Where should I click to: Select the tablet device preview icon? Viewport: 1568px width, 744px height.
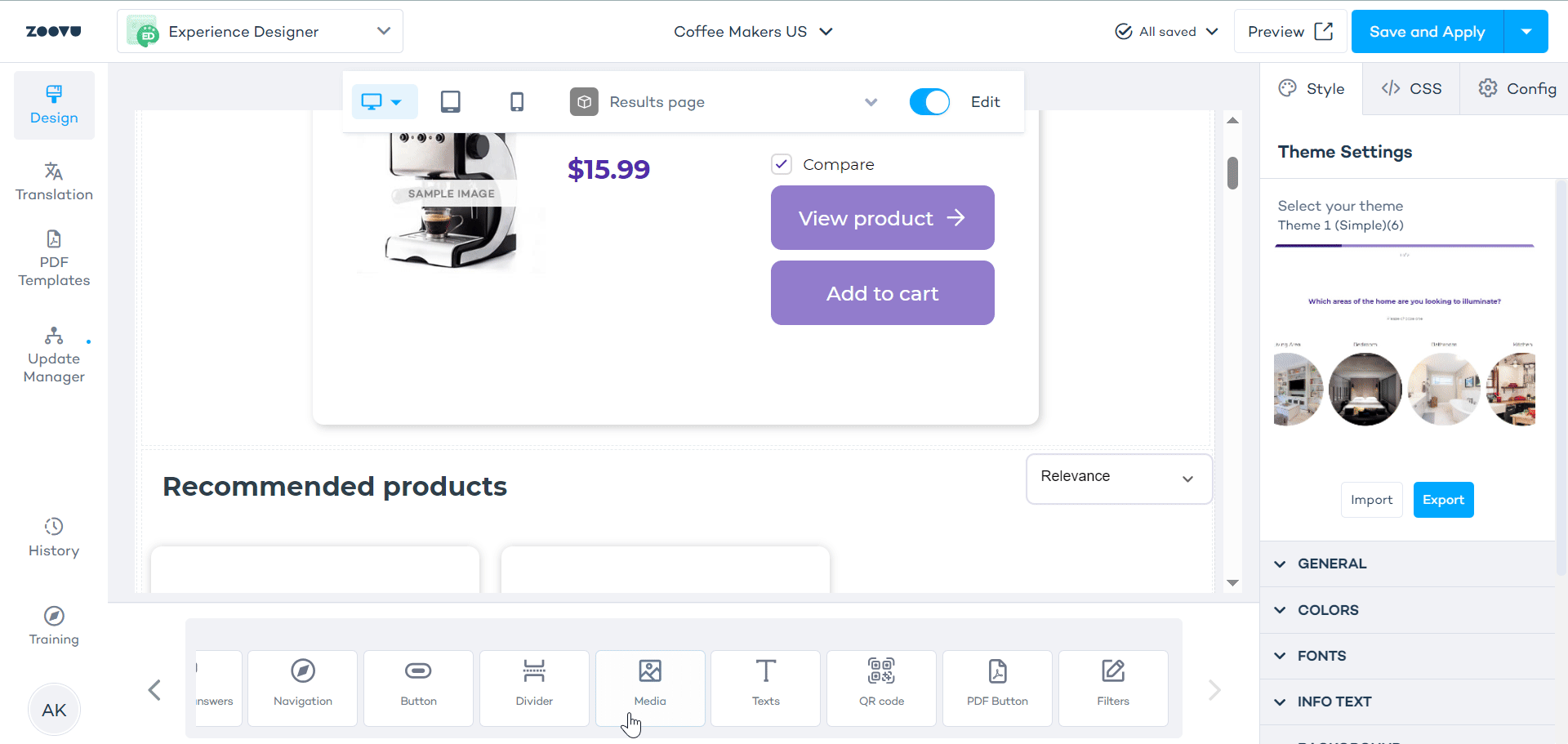pos(450,102)
